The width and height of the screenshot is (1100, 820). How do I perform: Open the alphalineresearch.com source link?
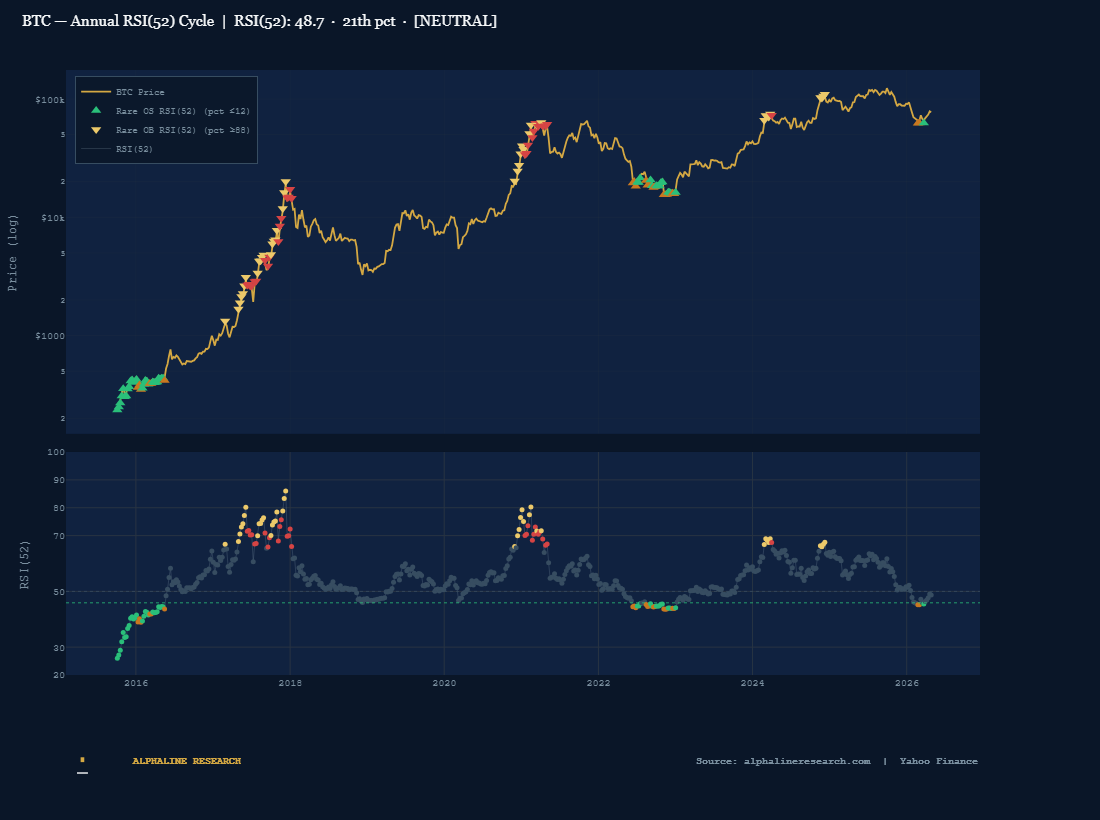point(805,761)
